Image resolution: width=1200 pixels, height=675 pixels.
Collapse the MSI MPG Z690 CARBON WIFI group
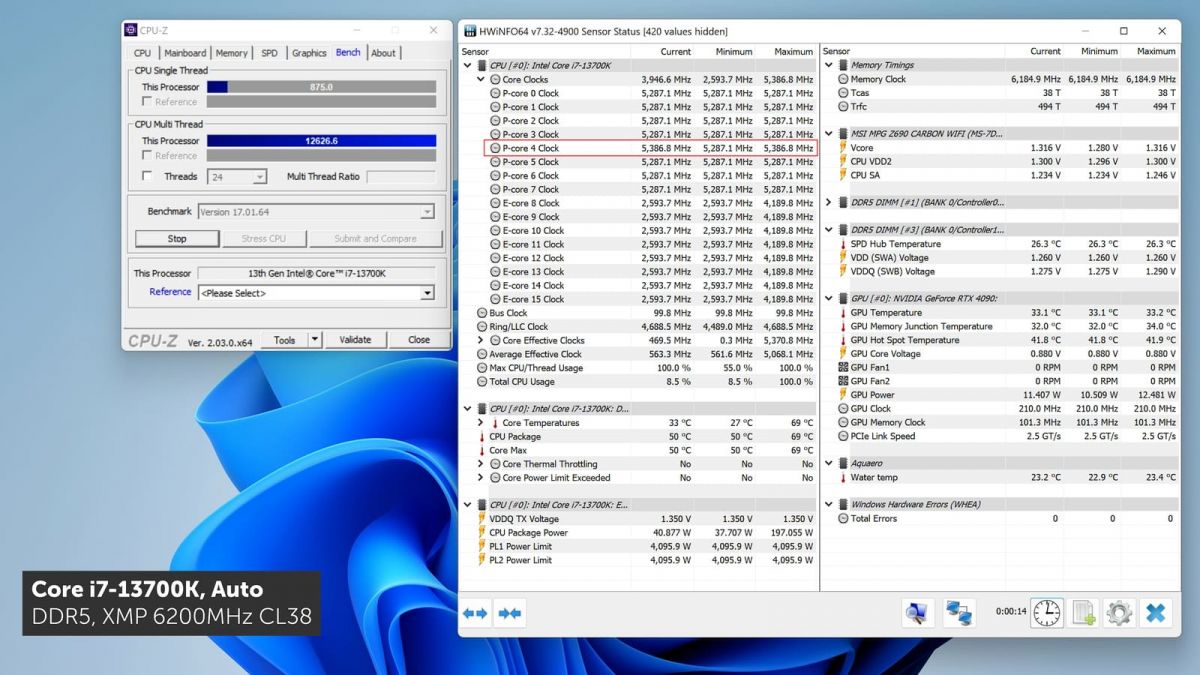(828, 133)
